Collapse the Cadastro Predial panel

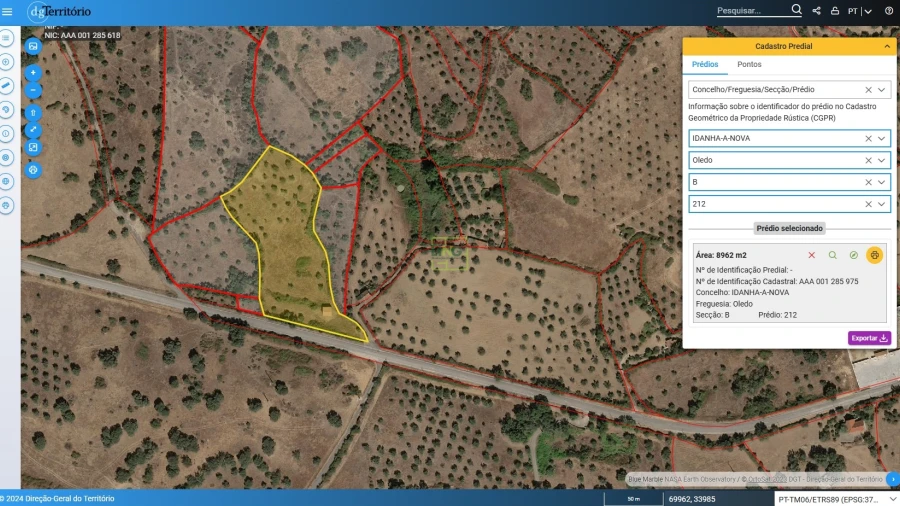[x=886, y=46]
